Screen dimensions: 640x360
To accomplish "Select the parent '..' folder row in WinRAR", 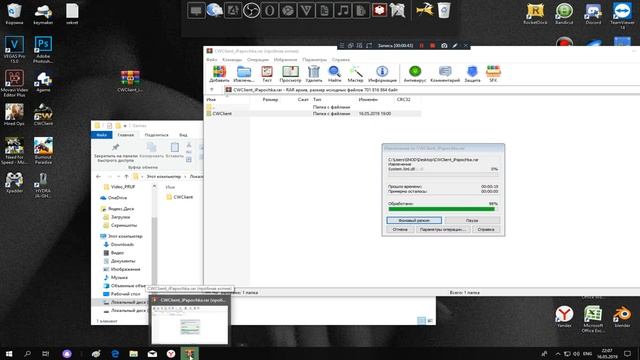I will point(313,107).
